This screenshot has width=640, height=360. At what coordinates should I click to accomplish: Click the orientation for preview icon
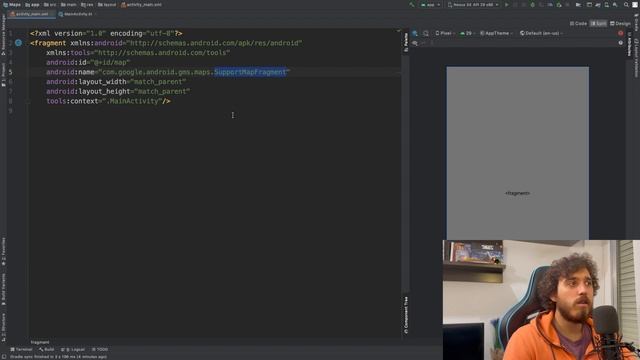[x=426, y=33]
